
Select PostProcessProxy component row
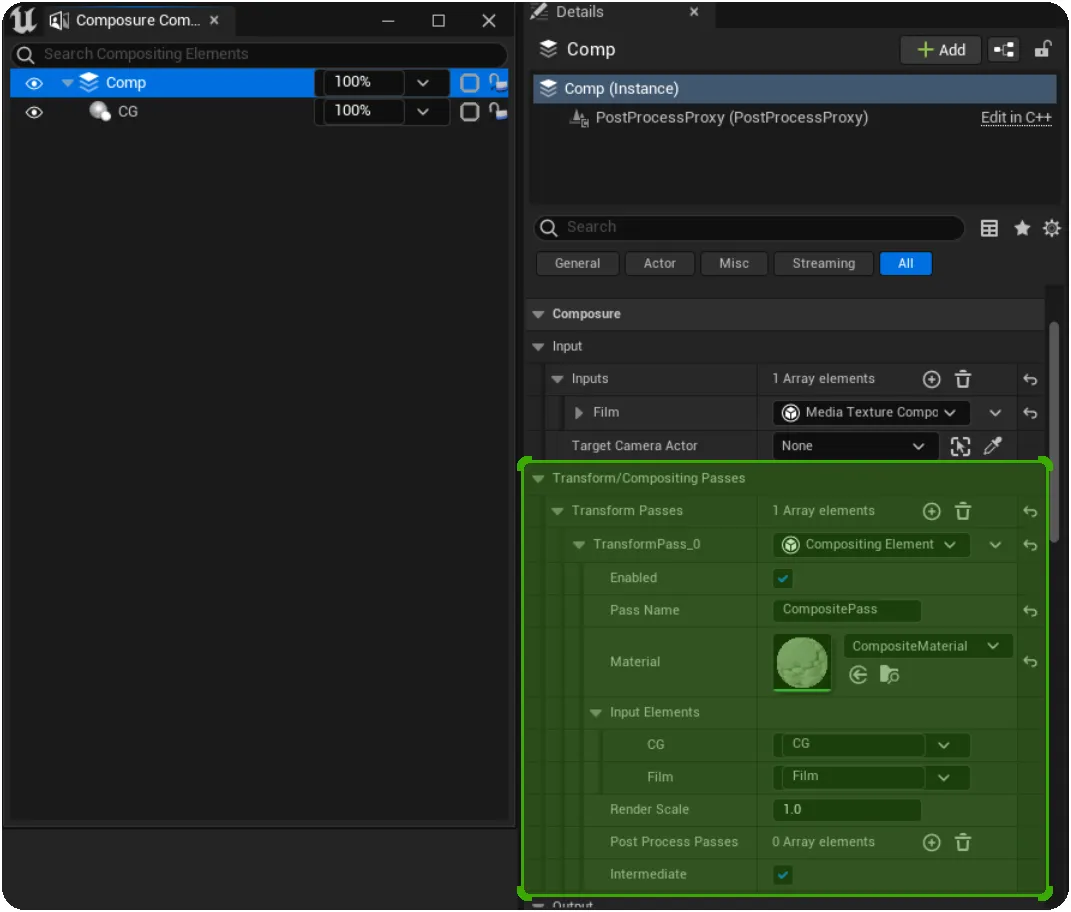click(732, 118)
